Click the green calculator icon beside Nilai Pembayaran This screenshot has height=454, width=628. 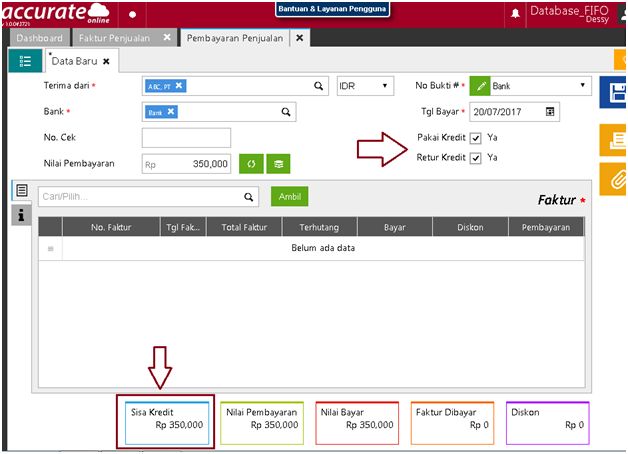tap(278, 164)
